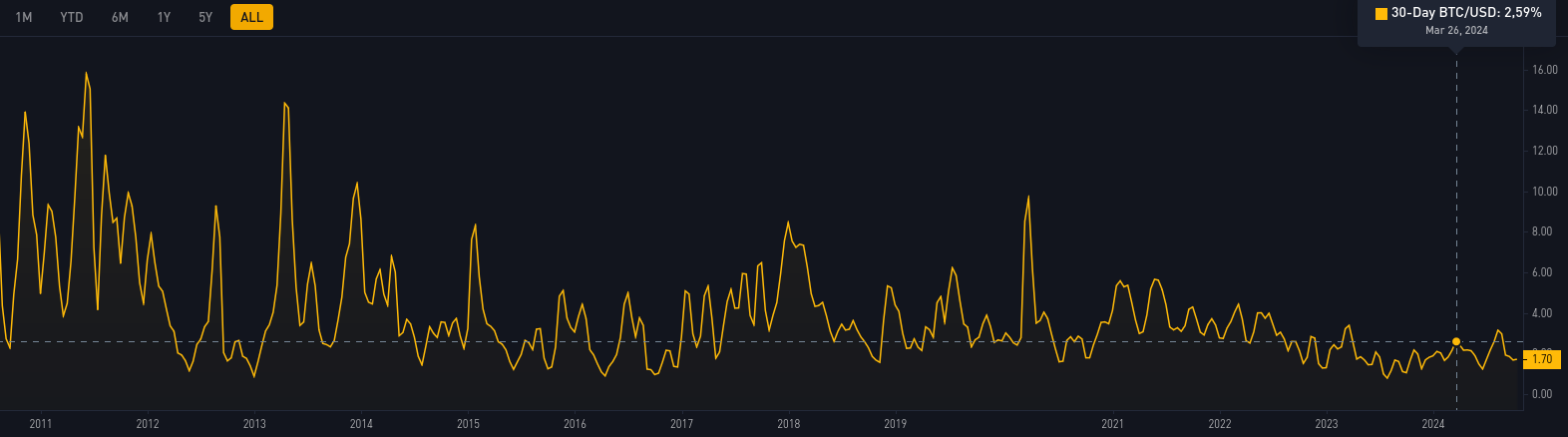Click the 2011 x-axis label
1568x437 pixels.
(x=41, y=424)
